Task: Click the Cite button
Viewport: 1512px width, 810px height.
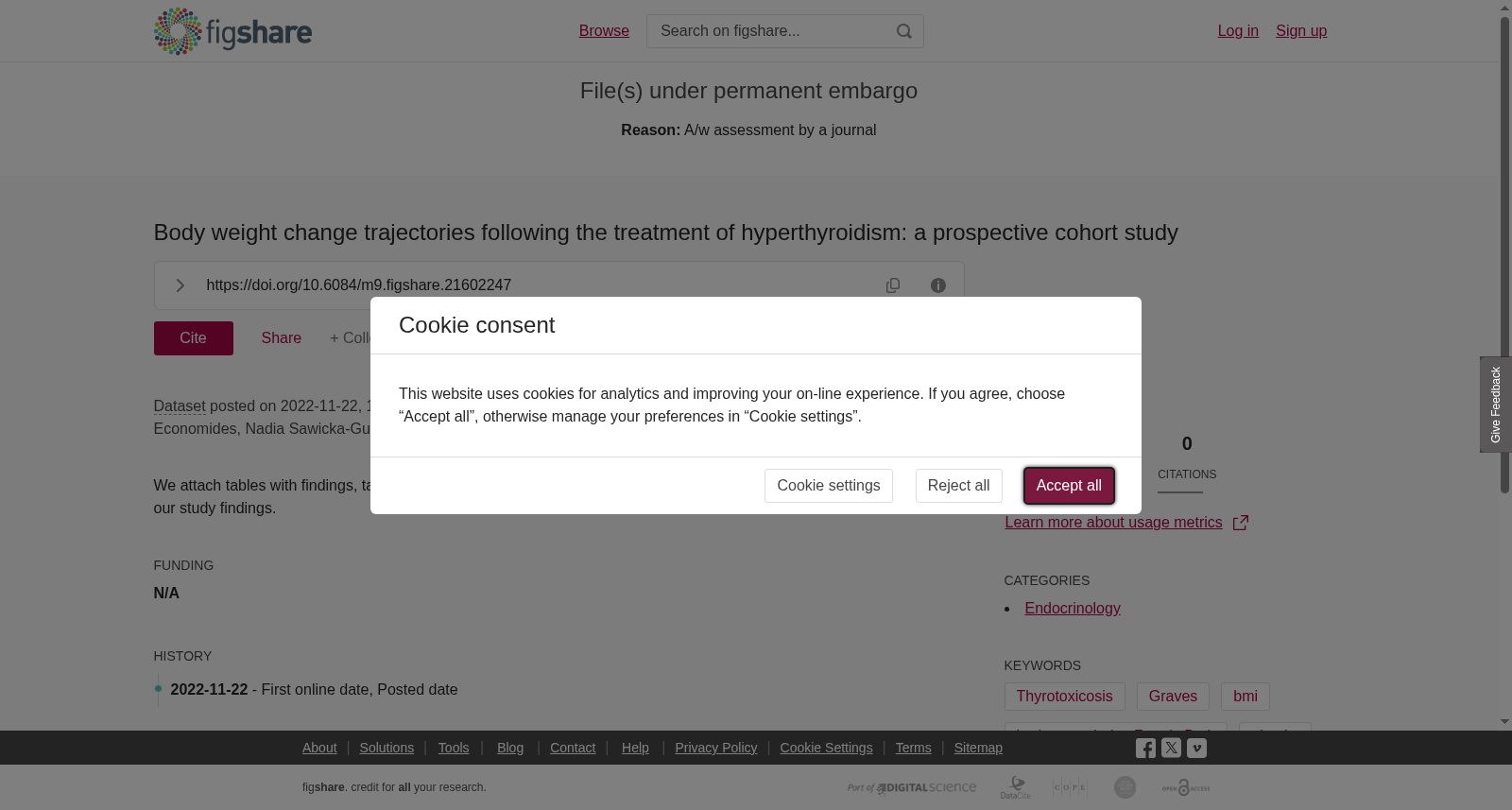Action: (194, 338)
